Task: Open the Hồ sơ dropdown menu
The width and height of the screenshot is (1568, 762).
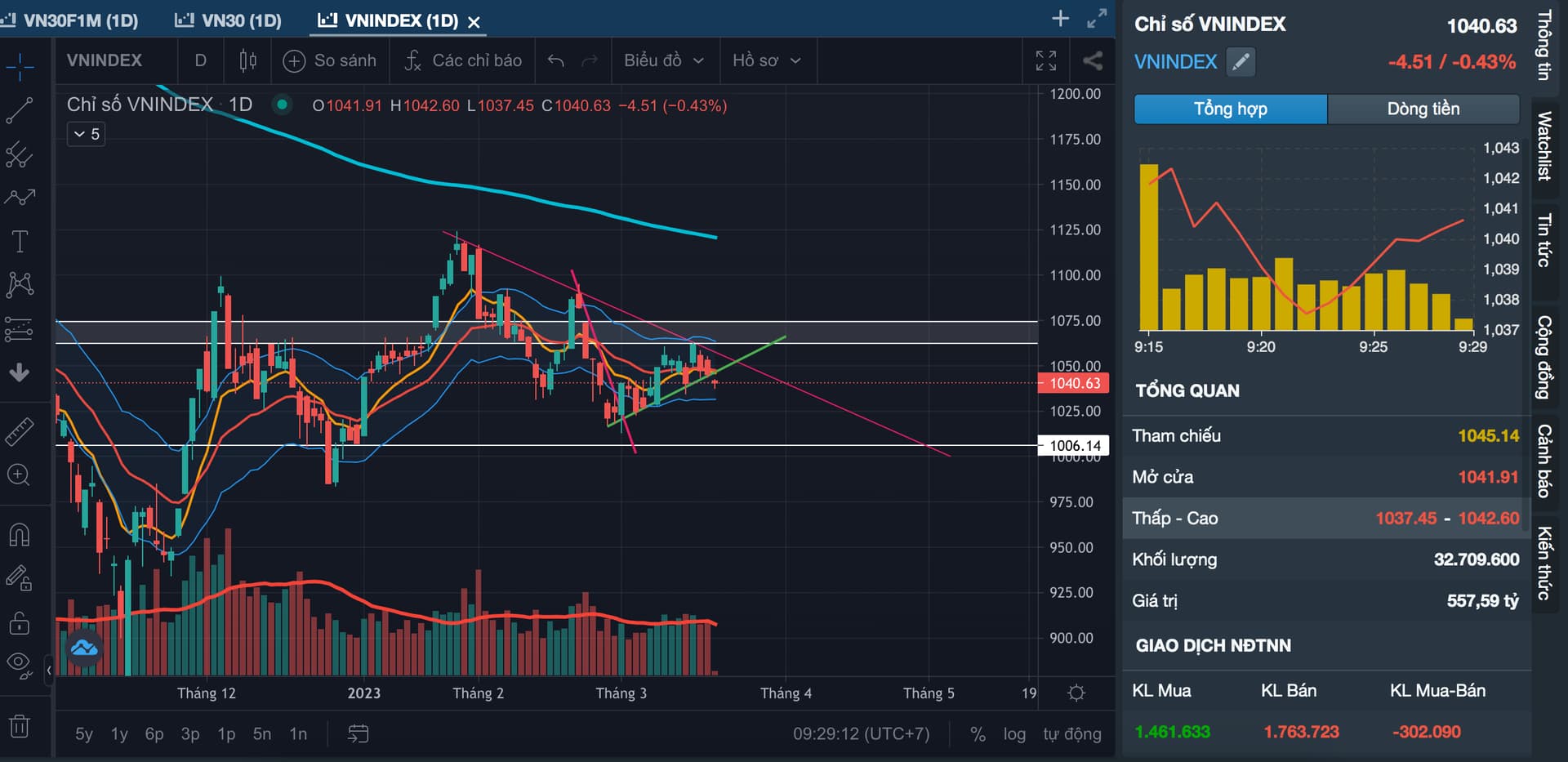Action: pyautogui.click(x=766, y=60)
